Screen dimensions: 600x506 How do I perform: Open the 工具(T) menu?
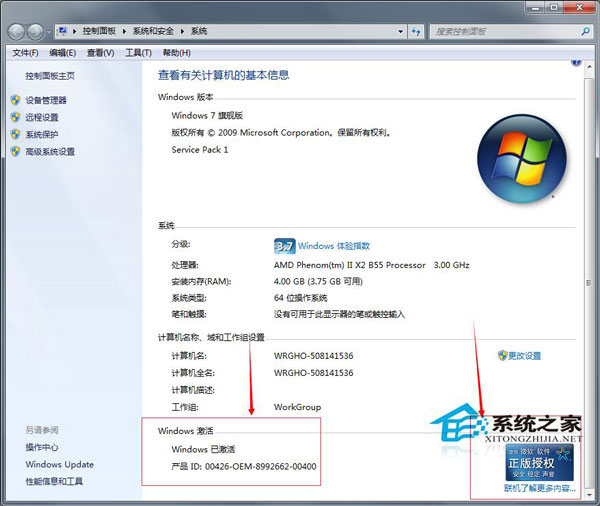point(138,53)
